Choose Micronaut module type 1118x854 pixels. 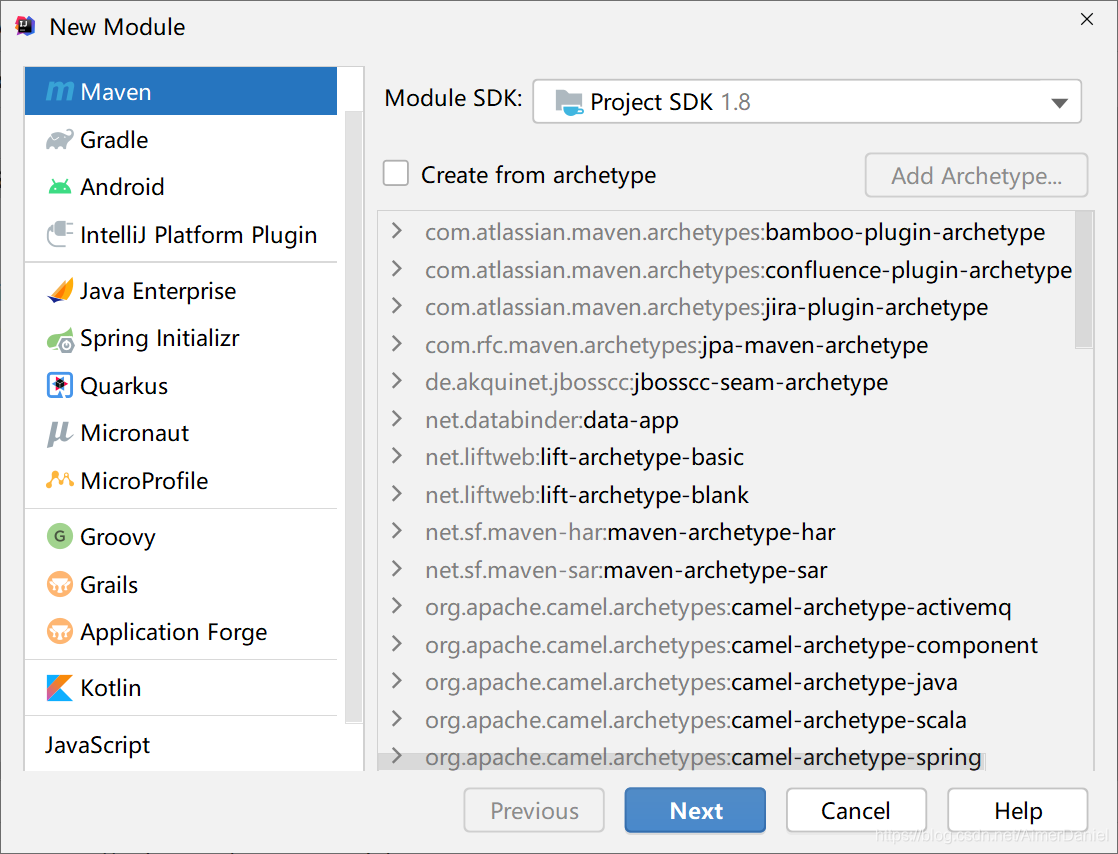(180, 433)
